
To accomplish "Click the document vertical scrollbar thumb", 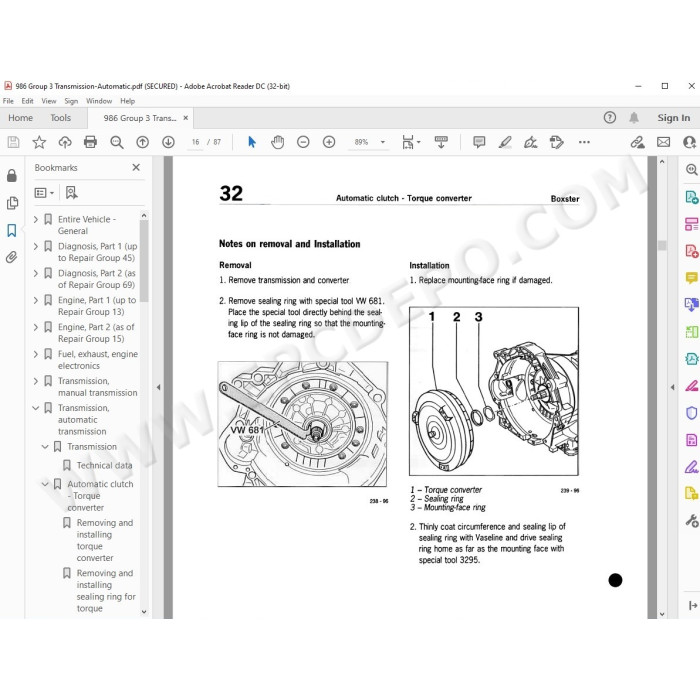I will point(662,245).
